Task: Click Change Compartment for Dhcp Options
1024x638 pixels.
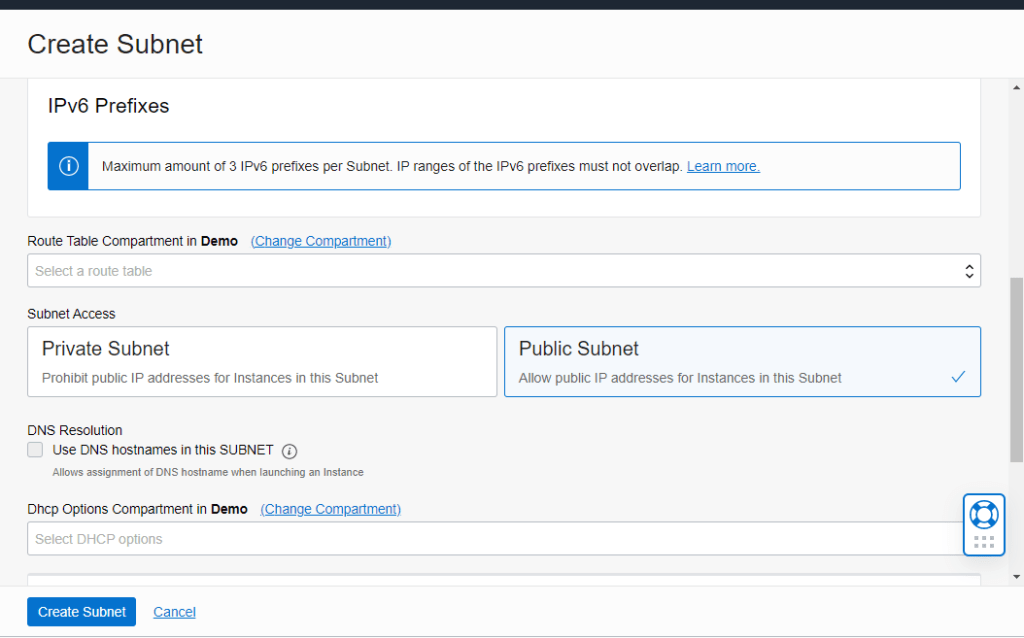Action: coord(330,509)
